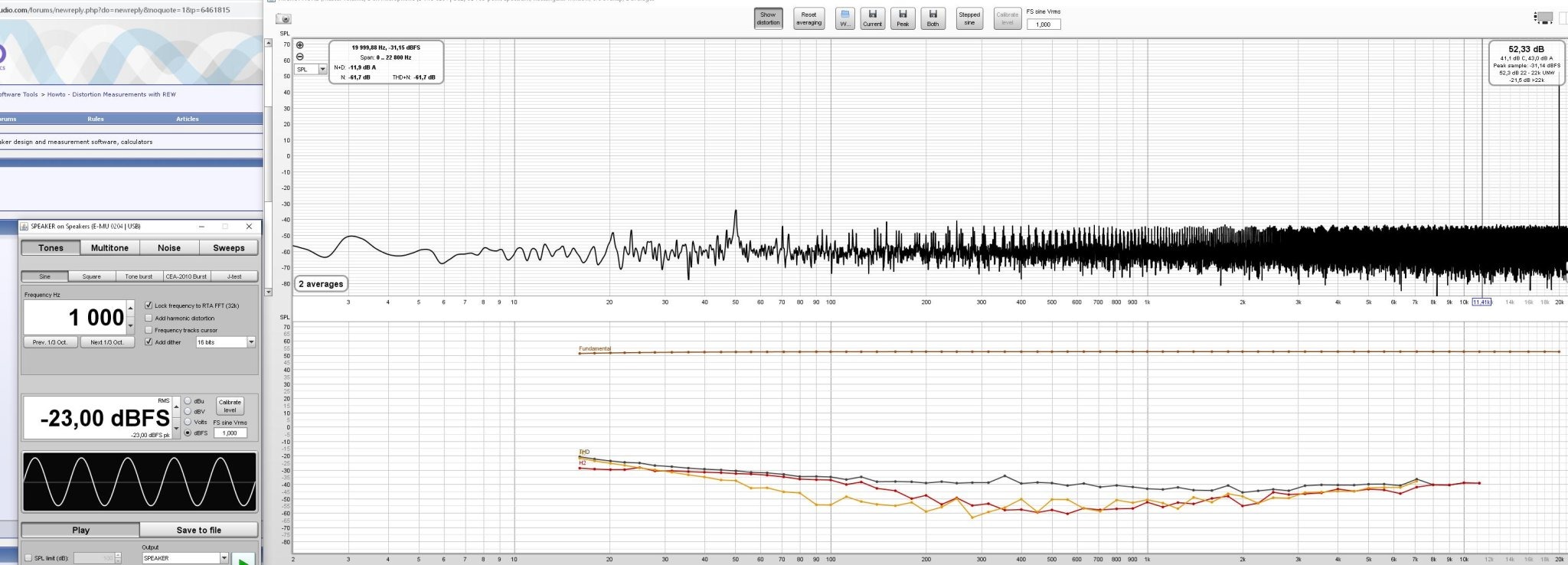Image resolution: width=1568 pixels, height=565 pixels.
Task: Decrease frequency with the down stepper arrow
Action: (130, 326)
